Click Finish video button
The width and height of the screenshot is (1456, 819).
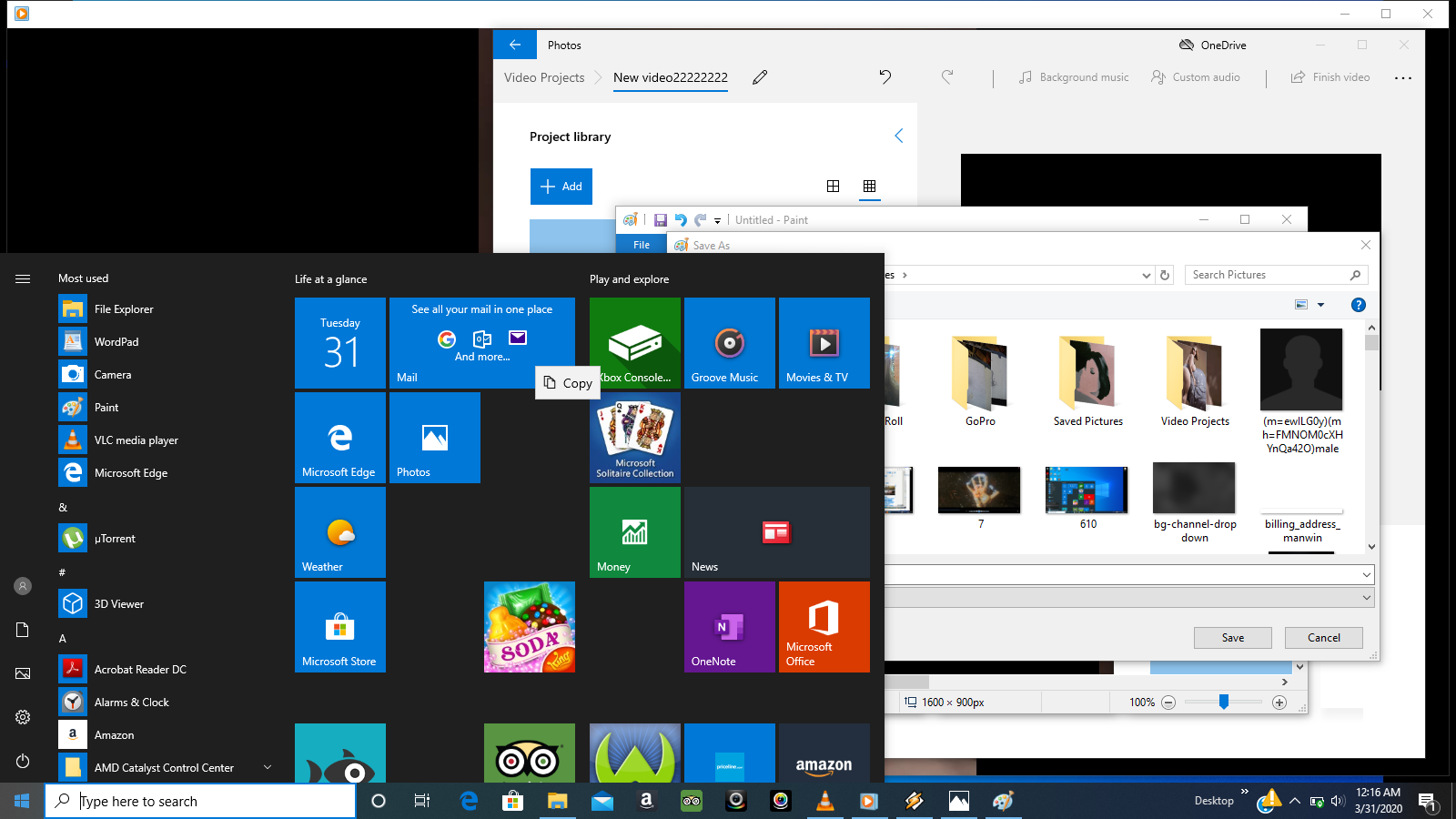coord(1330,77)
